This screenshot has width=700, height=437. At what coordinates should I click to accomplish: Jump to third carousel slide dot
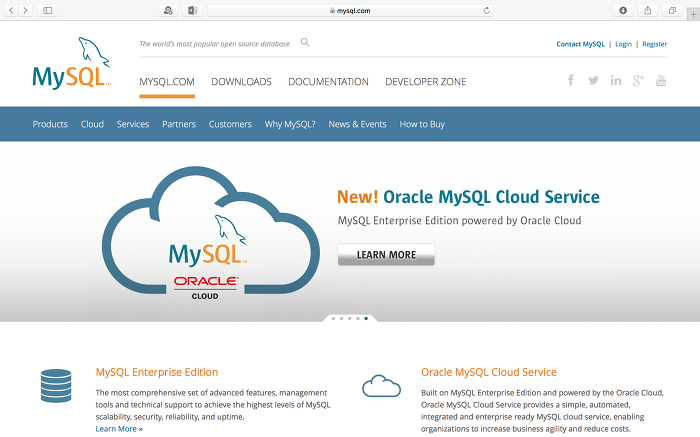tap(350, 318)
